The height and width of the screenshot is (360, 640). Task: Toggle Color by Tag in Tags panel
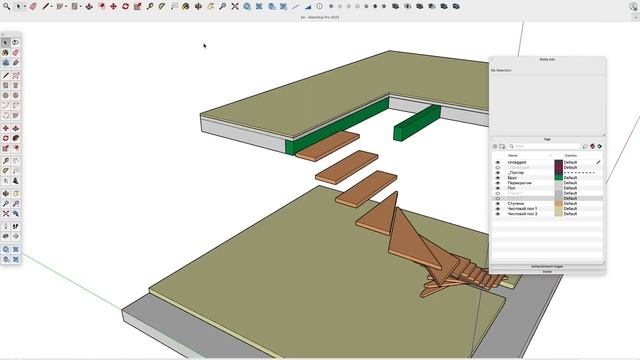click(592, 146)
